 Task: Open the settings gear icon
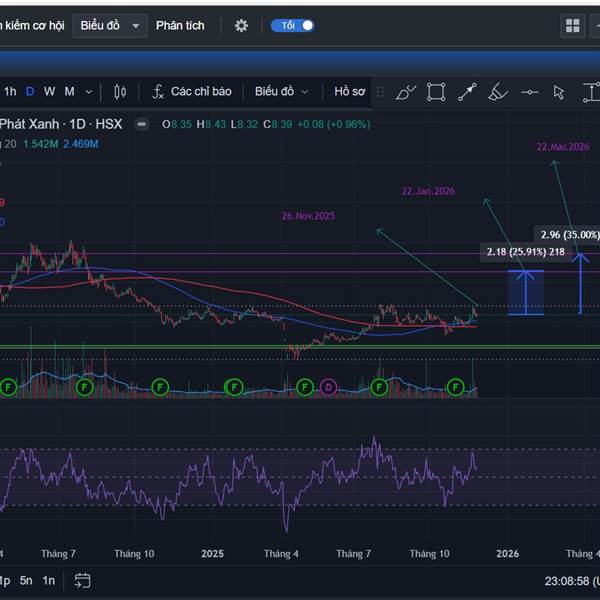click(241, 25)
